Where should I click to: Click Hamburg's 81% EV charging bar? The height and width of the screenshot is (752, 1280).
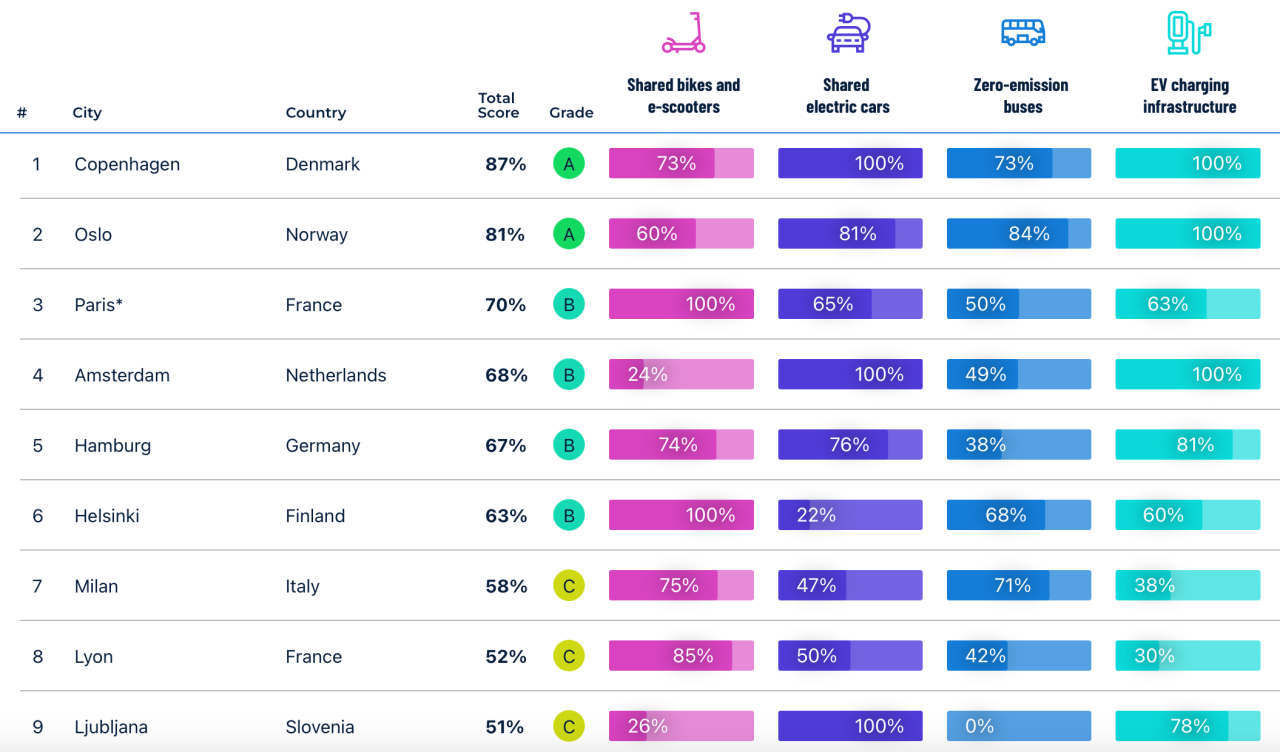click(x=1188, y=445)
